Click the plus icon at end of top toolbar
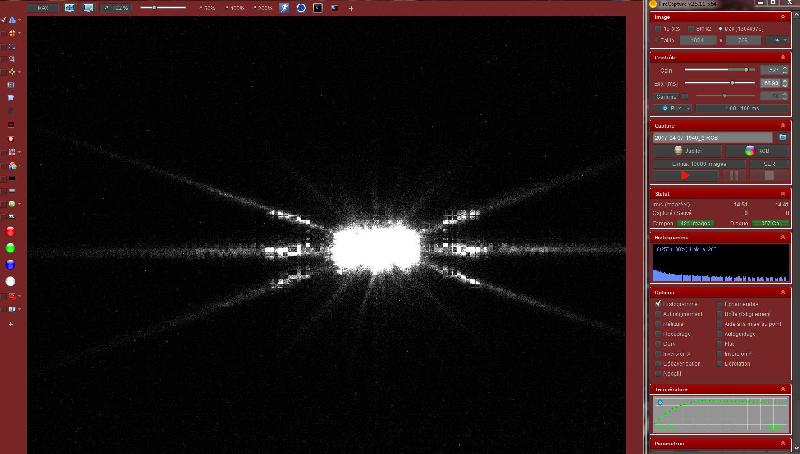 (x=351, y=8)
